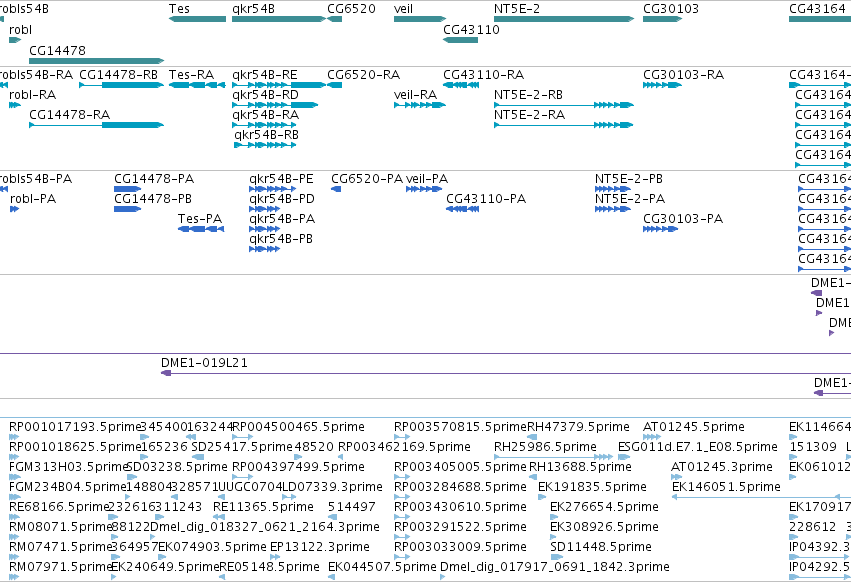Select EST RH25986.5prime
Image resolution: width=851 pixels, height=582 pixels.
click(553, 457)
